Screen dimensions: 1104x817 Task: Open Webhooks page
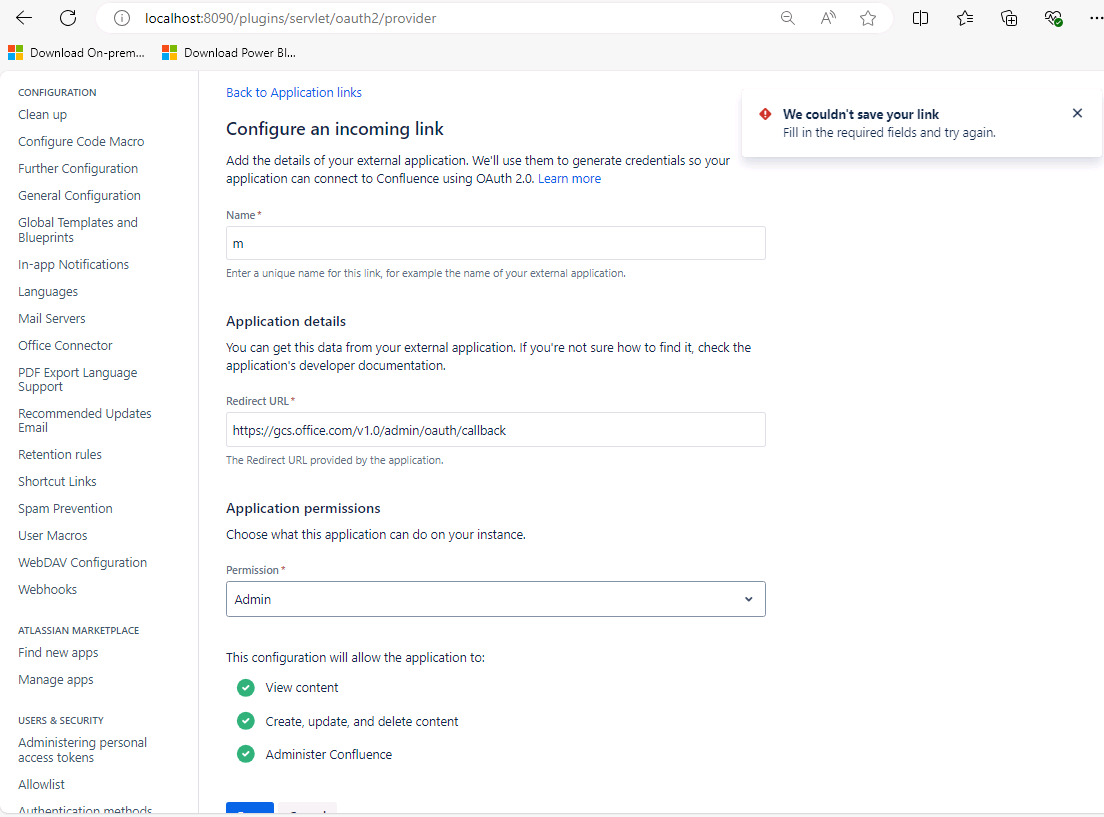tap(47, 590)
